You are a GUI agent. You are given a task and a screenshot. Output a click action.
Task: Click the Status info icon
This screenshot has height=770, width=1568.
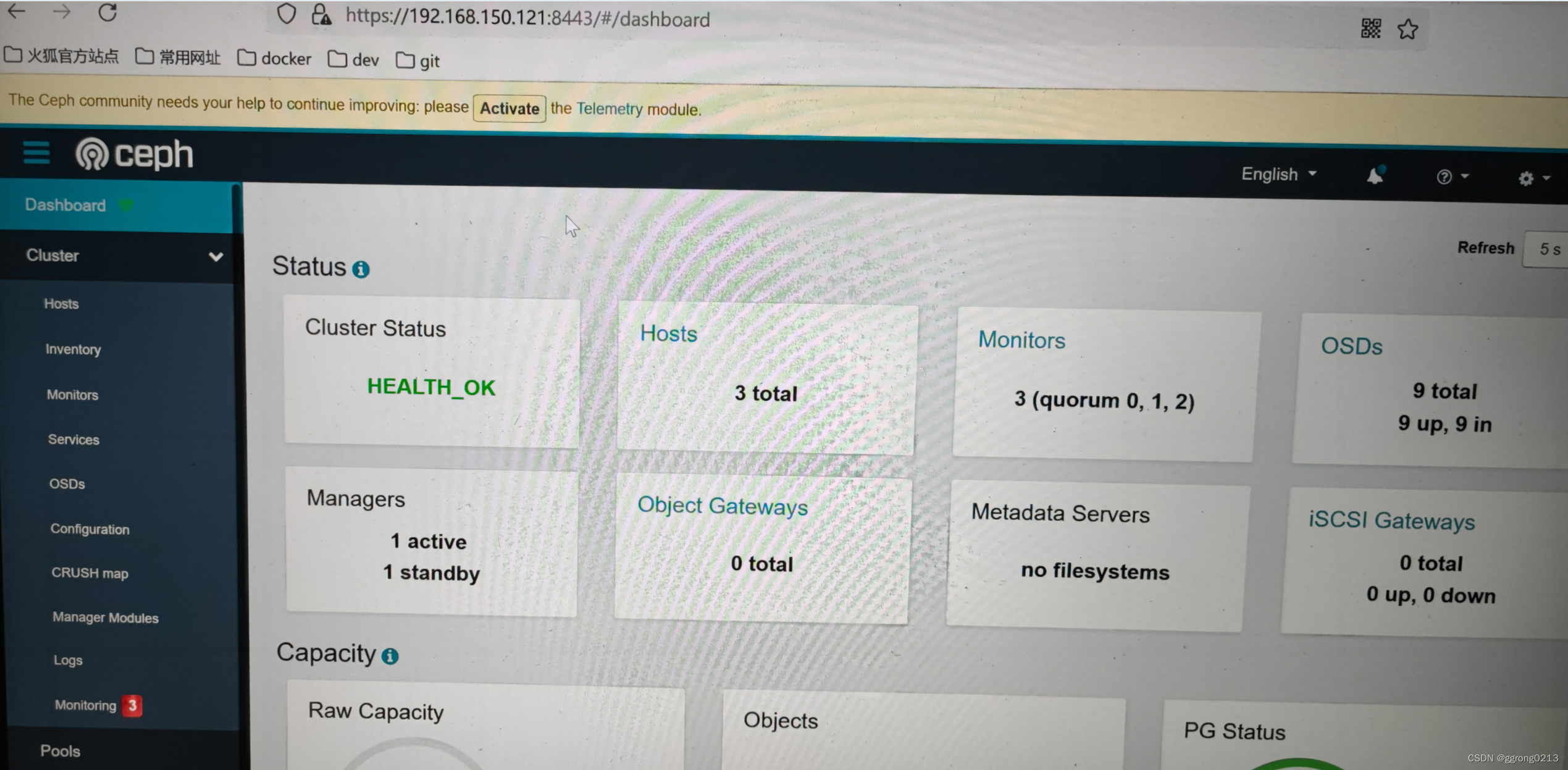coord(361,269)
